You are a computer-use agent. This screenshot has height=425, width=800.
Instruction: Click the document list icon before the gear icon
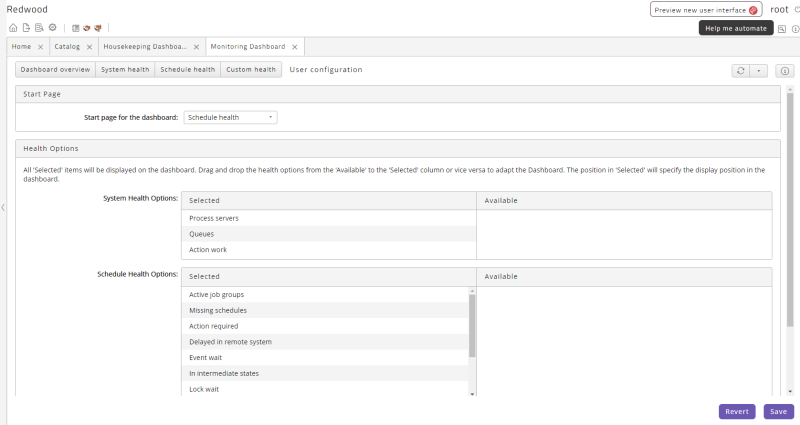coord(39,28)
